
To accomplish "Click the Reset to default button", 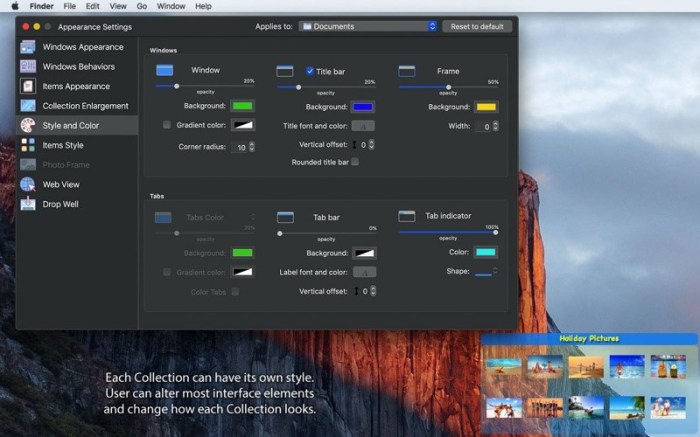I will (x=477, y=26).
